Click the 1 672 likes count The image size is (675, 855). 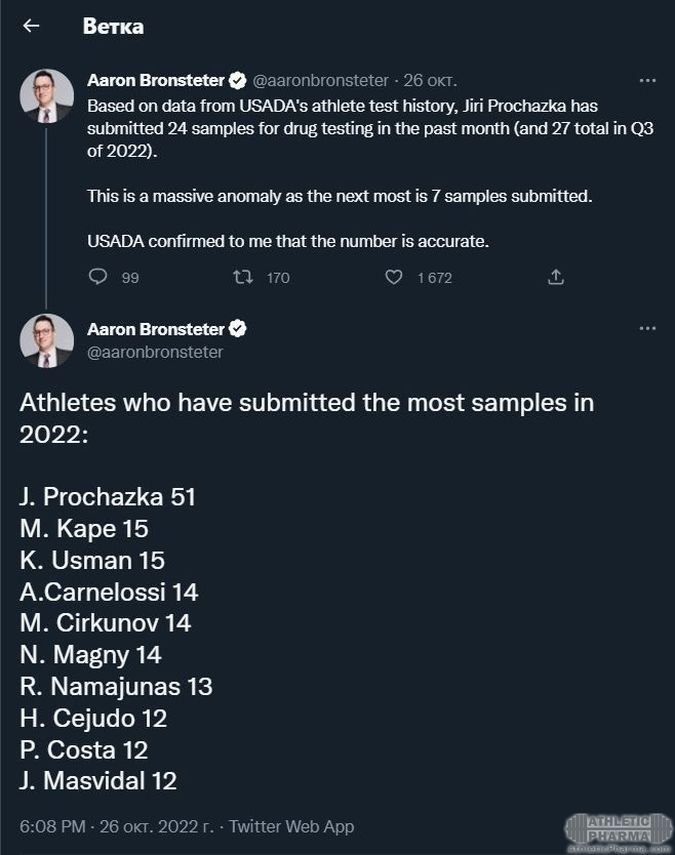434,278
